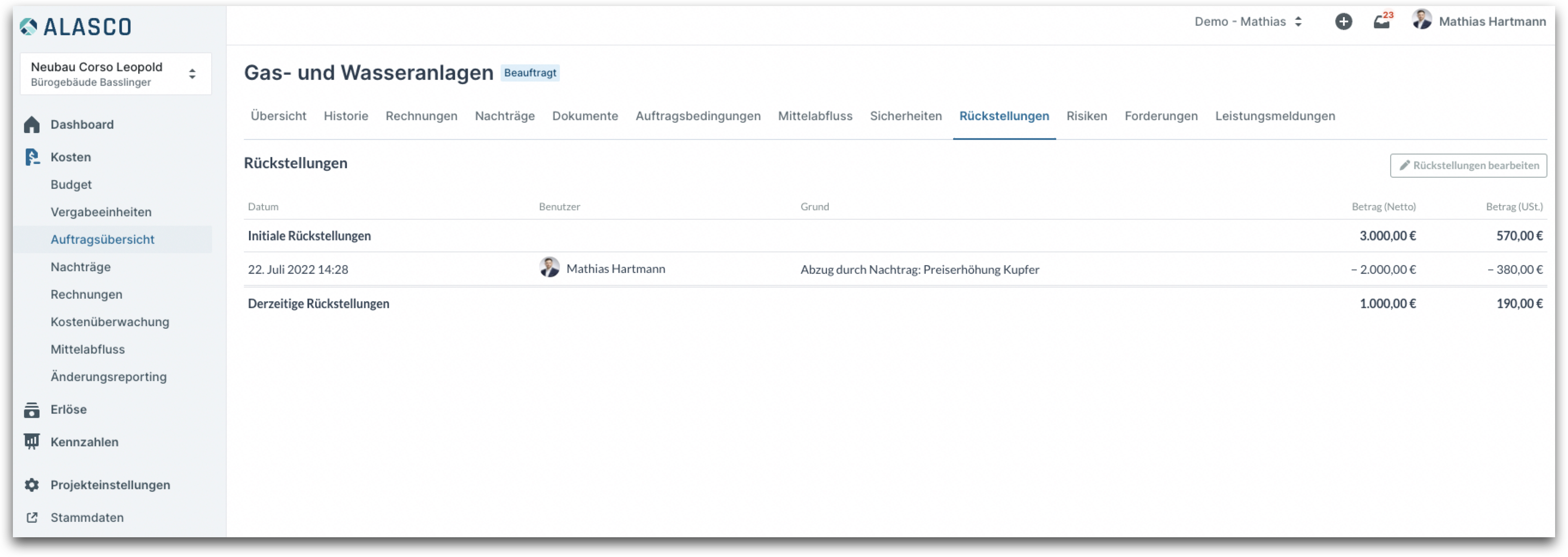Click the Kennzahlen chart icon
The image size is (1568, 557).
32,442
